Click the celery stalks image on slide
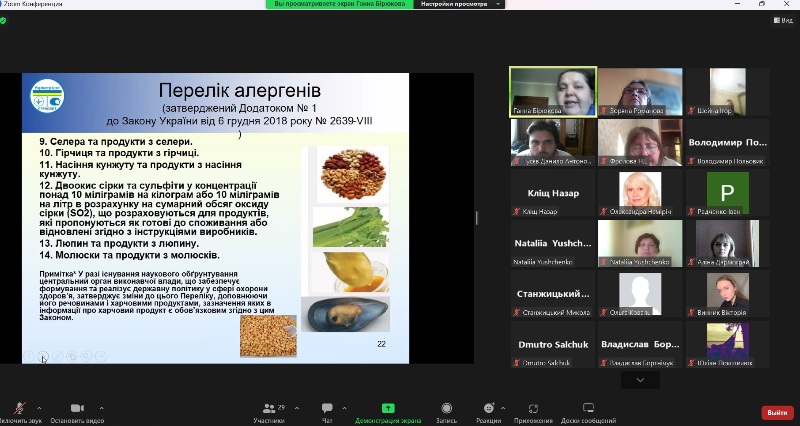The width and height of the screenshot is (800, 426). point(351,227)
